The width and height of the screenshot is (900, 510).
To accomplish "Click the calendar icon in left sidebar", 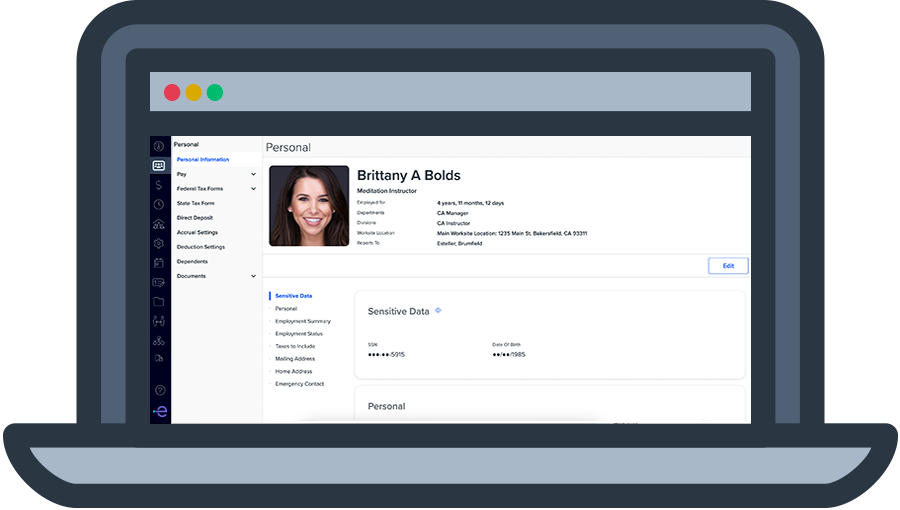I will point(159,263).
